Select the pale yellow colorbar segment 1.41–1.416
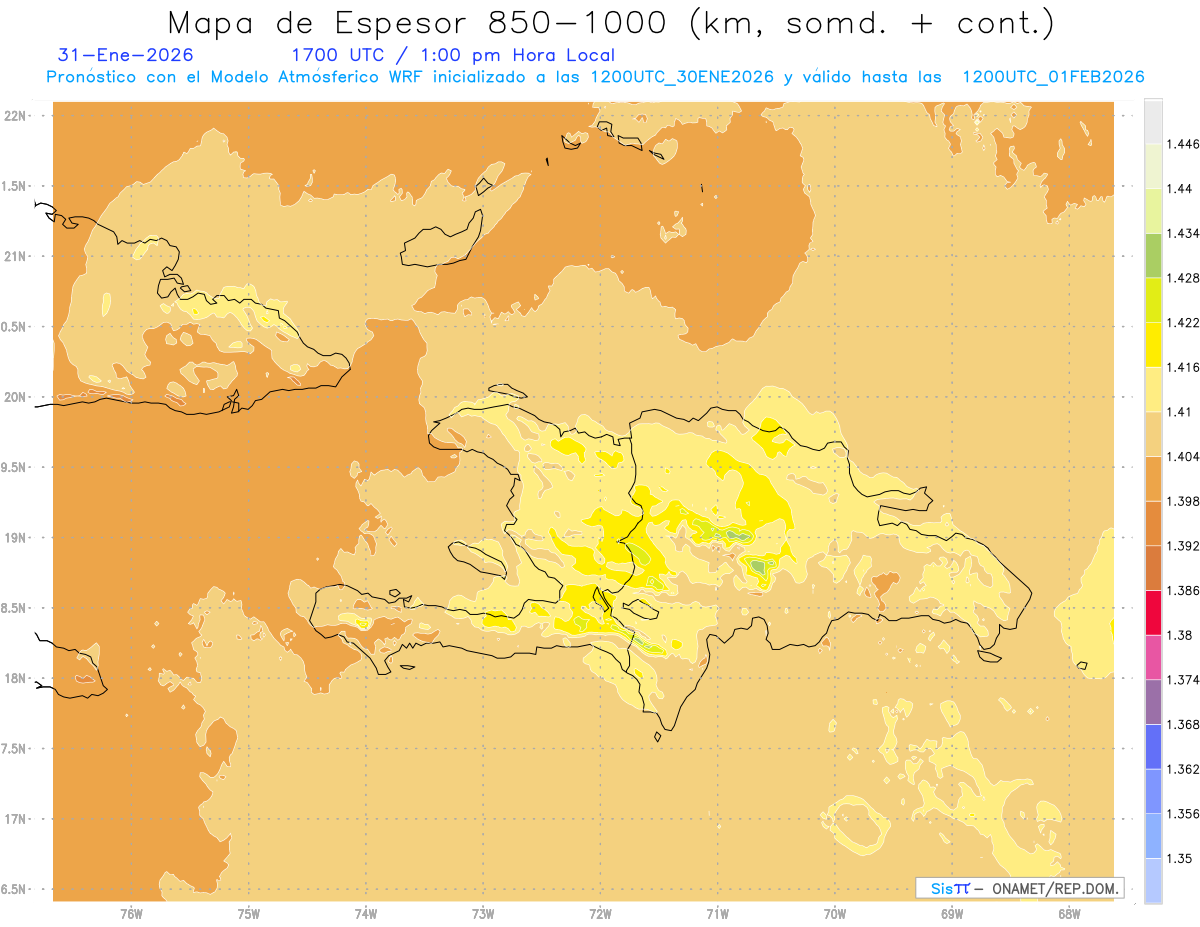1200x927 pixels. (1153, 389)
